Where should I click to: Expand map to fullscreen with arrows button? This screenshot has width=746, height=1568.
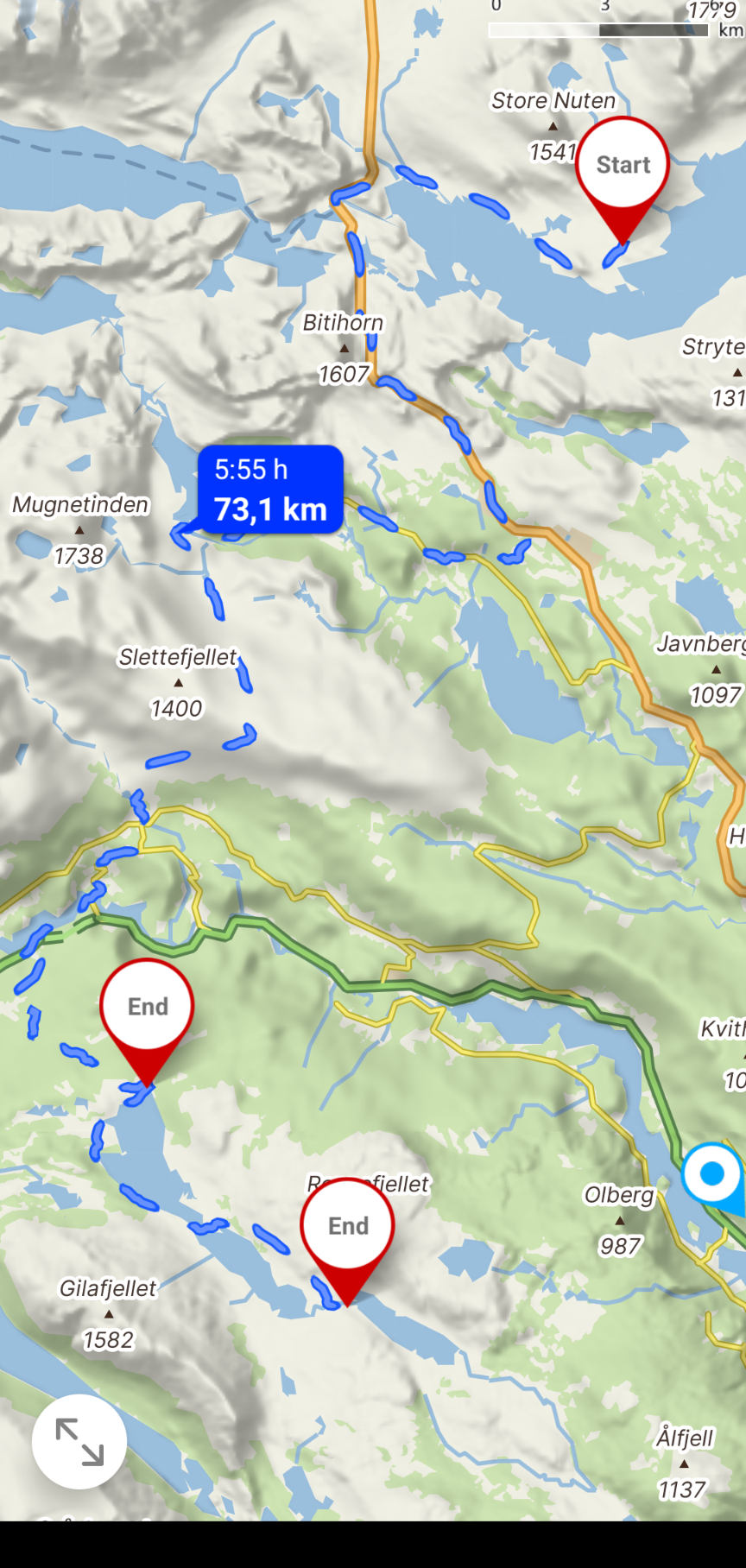pos(79,1442)
